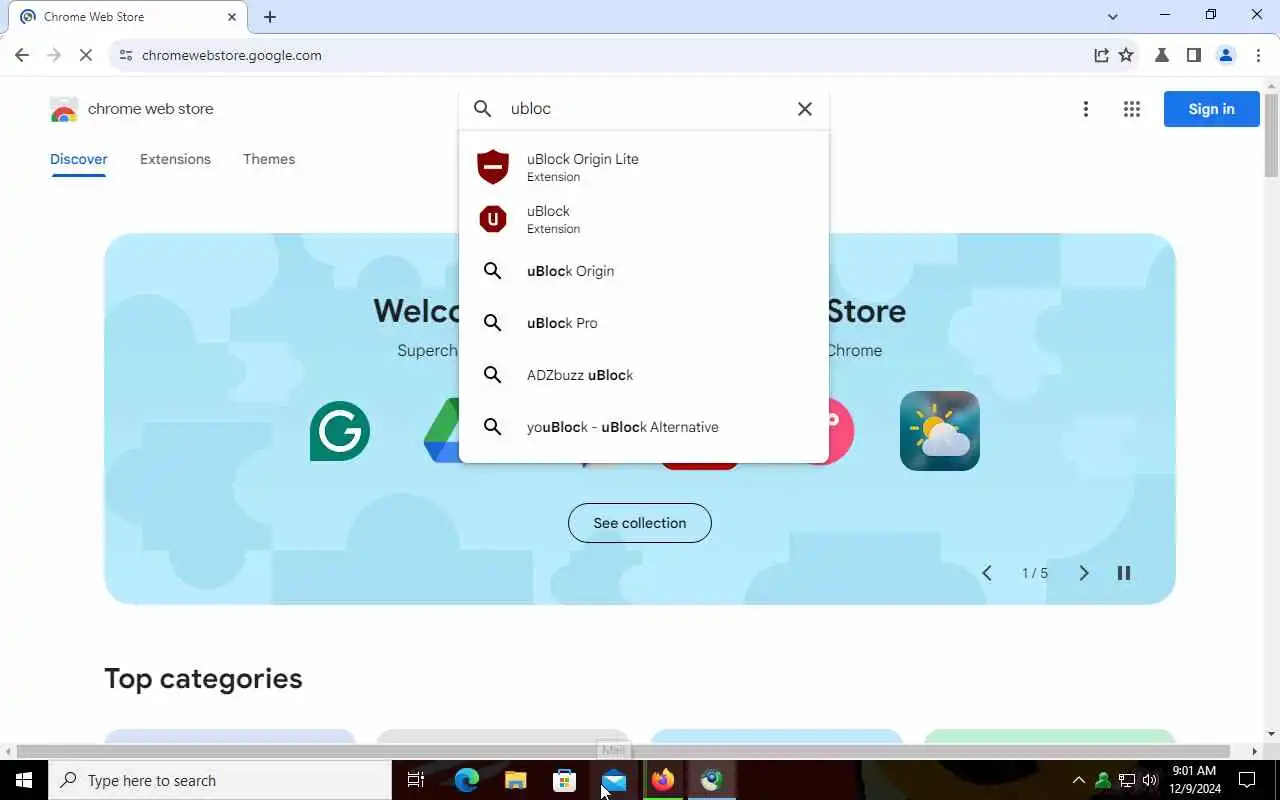Open the Grammarly icon in the banner
The height and width of the screenshot is (800, 1280).
pos(340,431)
